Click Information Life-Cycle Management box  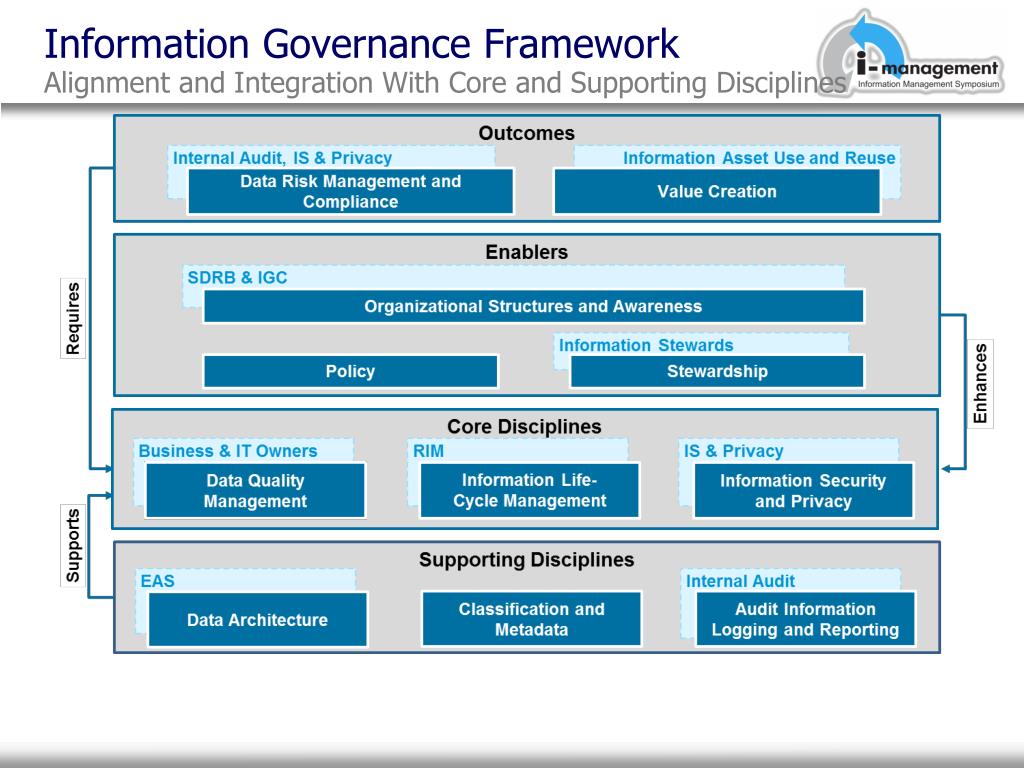coord(530,490)
